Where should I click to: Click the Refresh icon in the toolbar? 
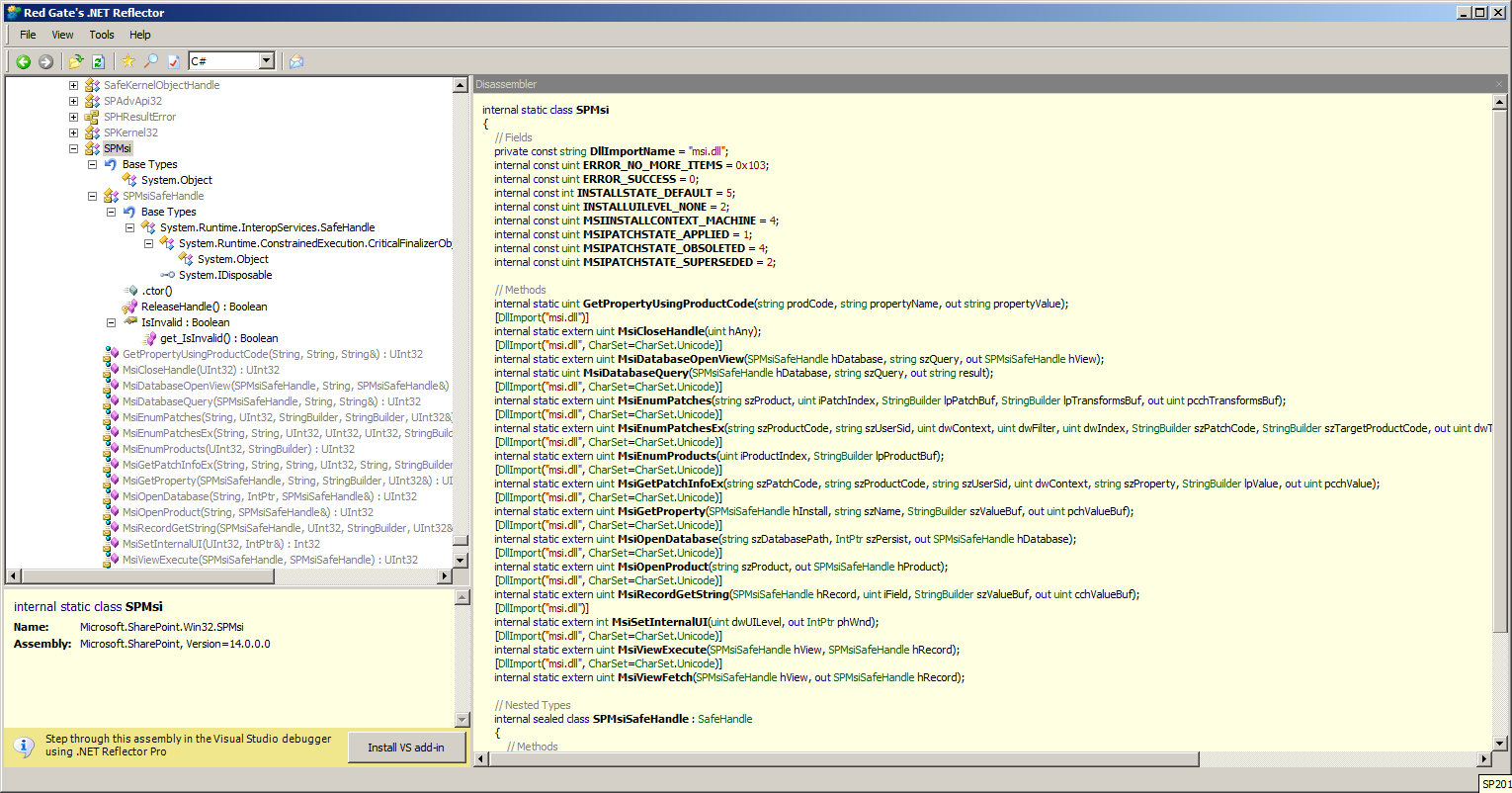(x=98, y=61)
